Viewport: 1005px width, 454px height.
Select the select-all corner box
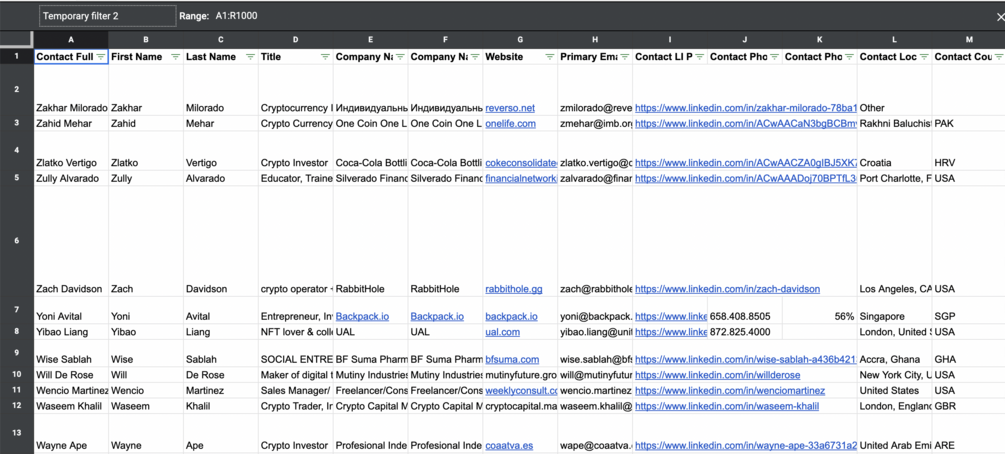point(17,40)
